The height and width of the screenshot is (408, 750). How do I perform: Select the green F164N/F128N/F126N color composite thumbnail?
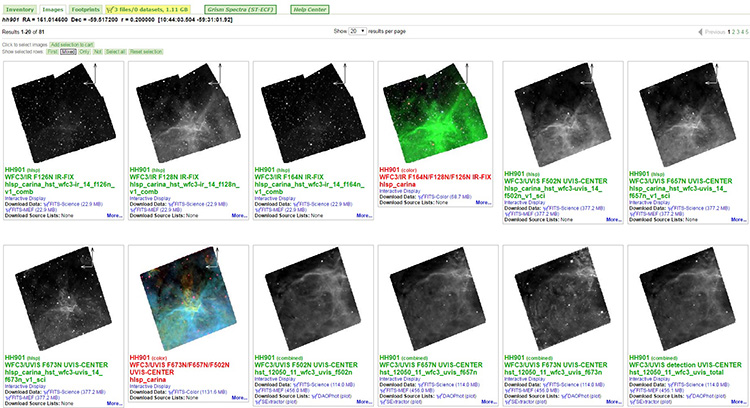tap(435, 110)
